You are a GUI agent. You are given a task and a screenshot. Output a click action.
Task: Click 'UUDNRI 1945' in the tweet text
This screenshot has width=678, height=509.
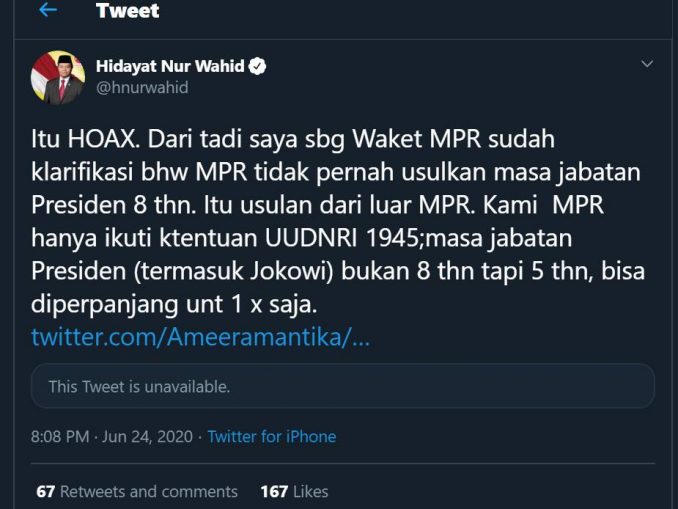(342, 238)
